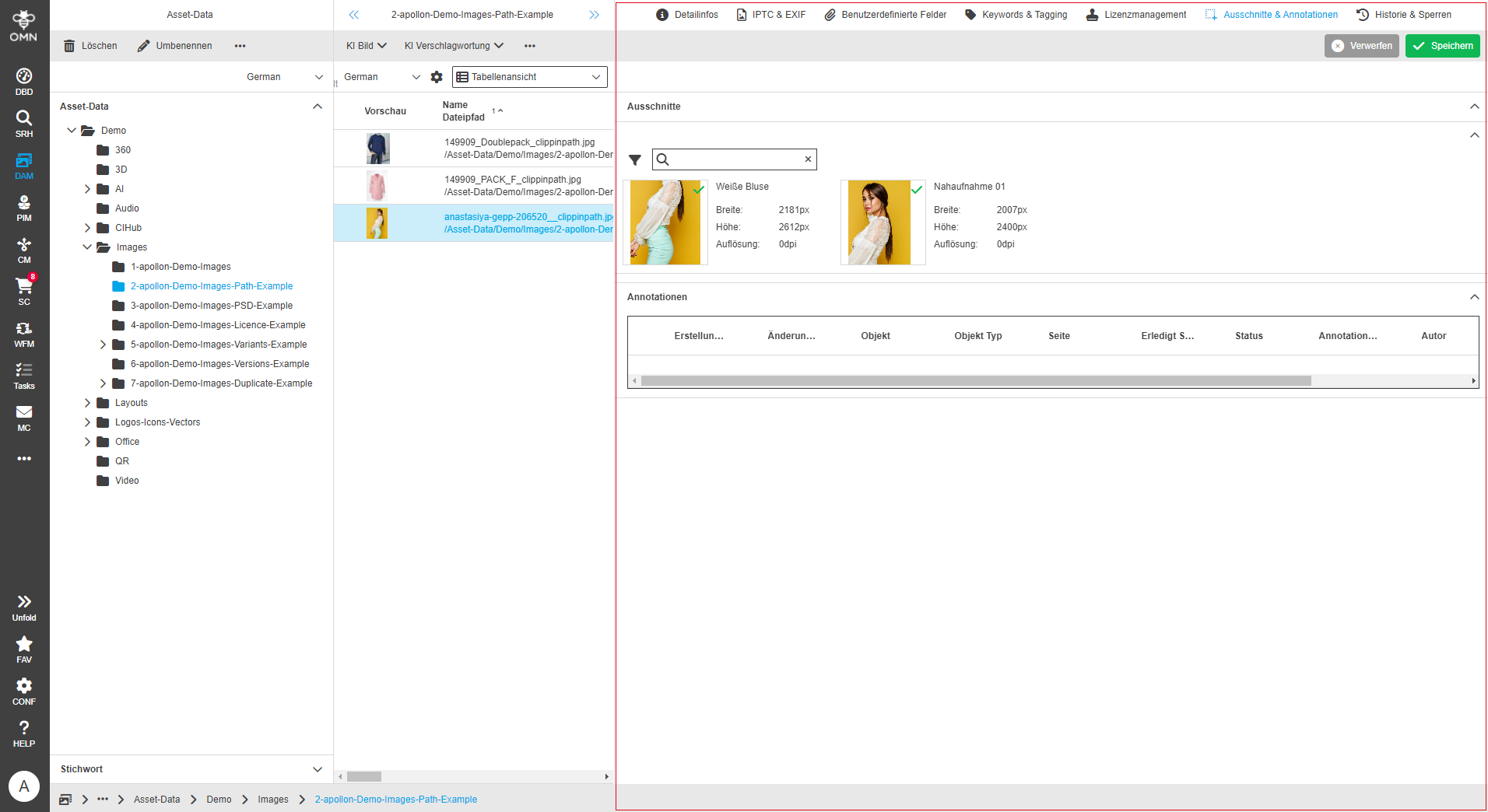Toggle checkmark on Weiße Bluse crop
Image resolution: width=1488 pixels, height=812 pixels.
[699, 189]
